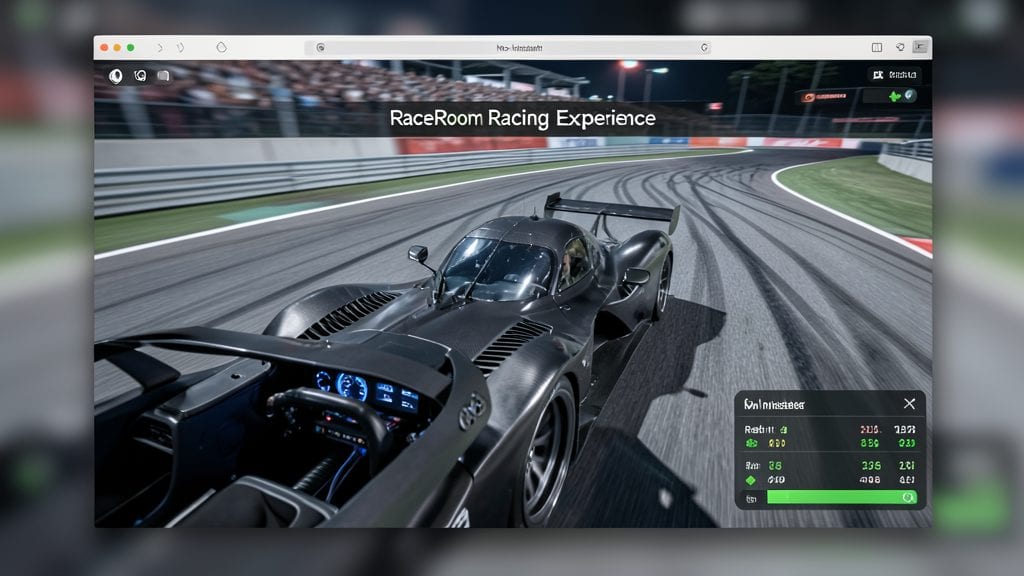Click the first round white overlay icon
The width and height of the screenshot is (1024, 576).
pyautogui.click(x=116, y=76)
